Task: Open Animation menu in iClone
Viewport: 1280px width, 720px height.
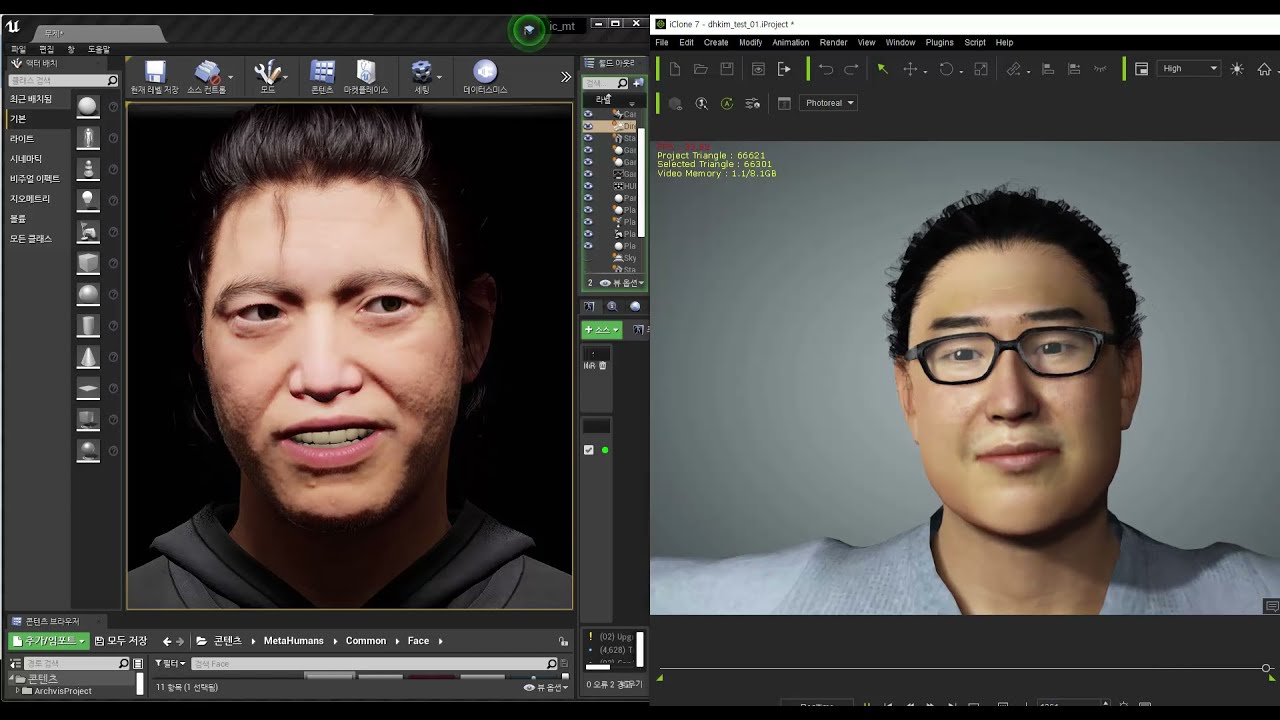Action: click(790, 42)
